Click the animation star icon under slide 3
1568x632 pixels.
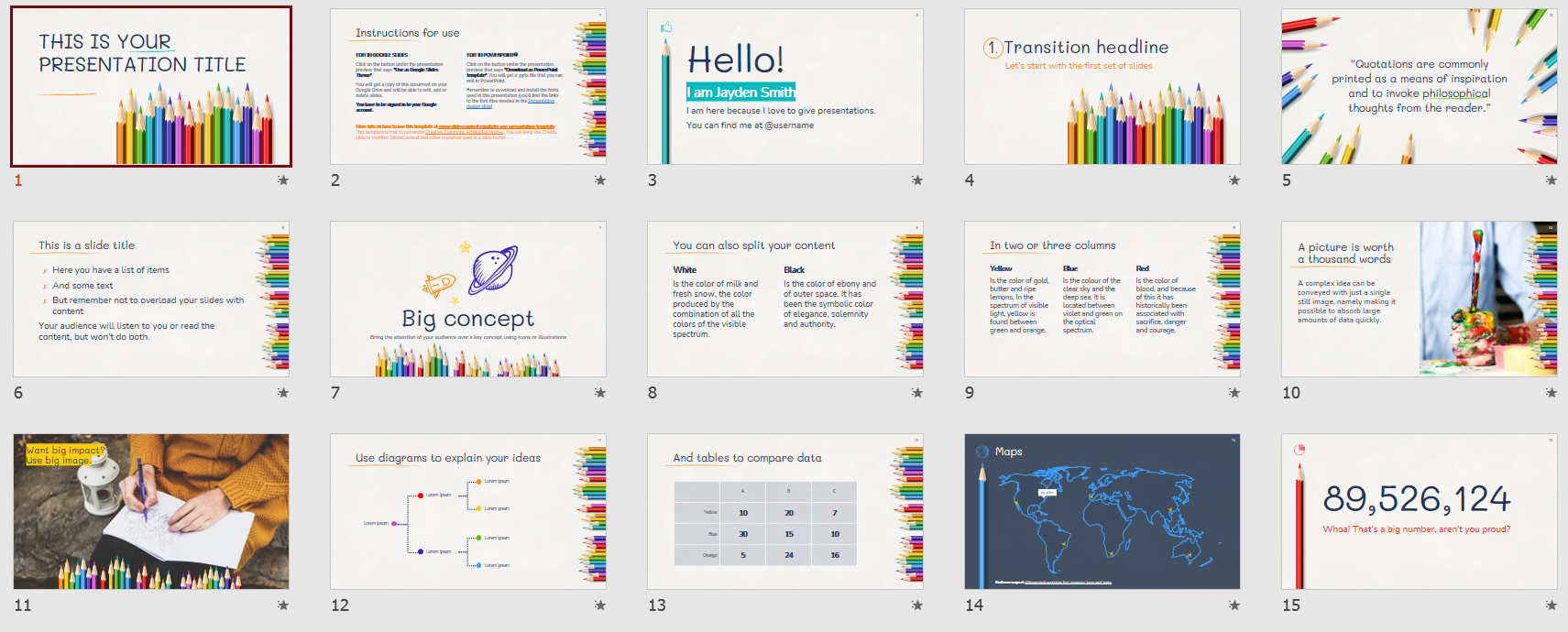coord(917,180)
